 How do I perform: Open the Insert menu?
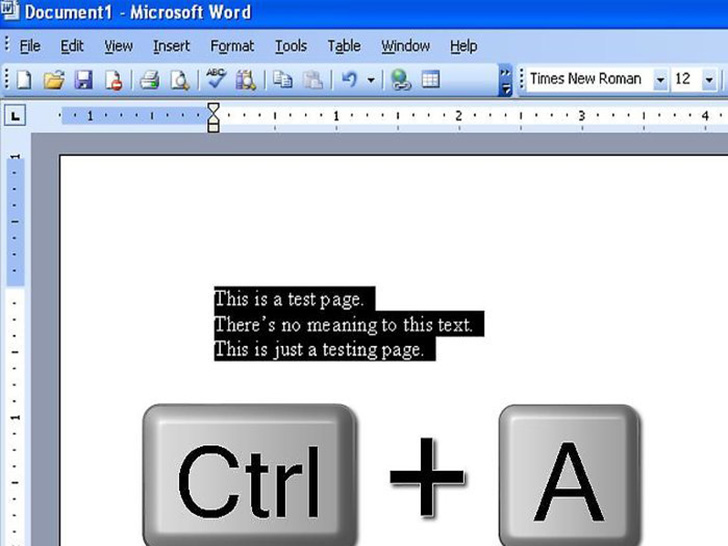171,46
